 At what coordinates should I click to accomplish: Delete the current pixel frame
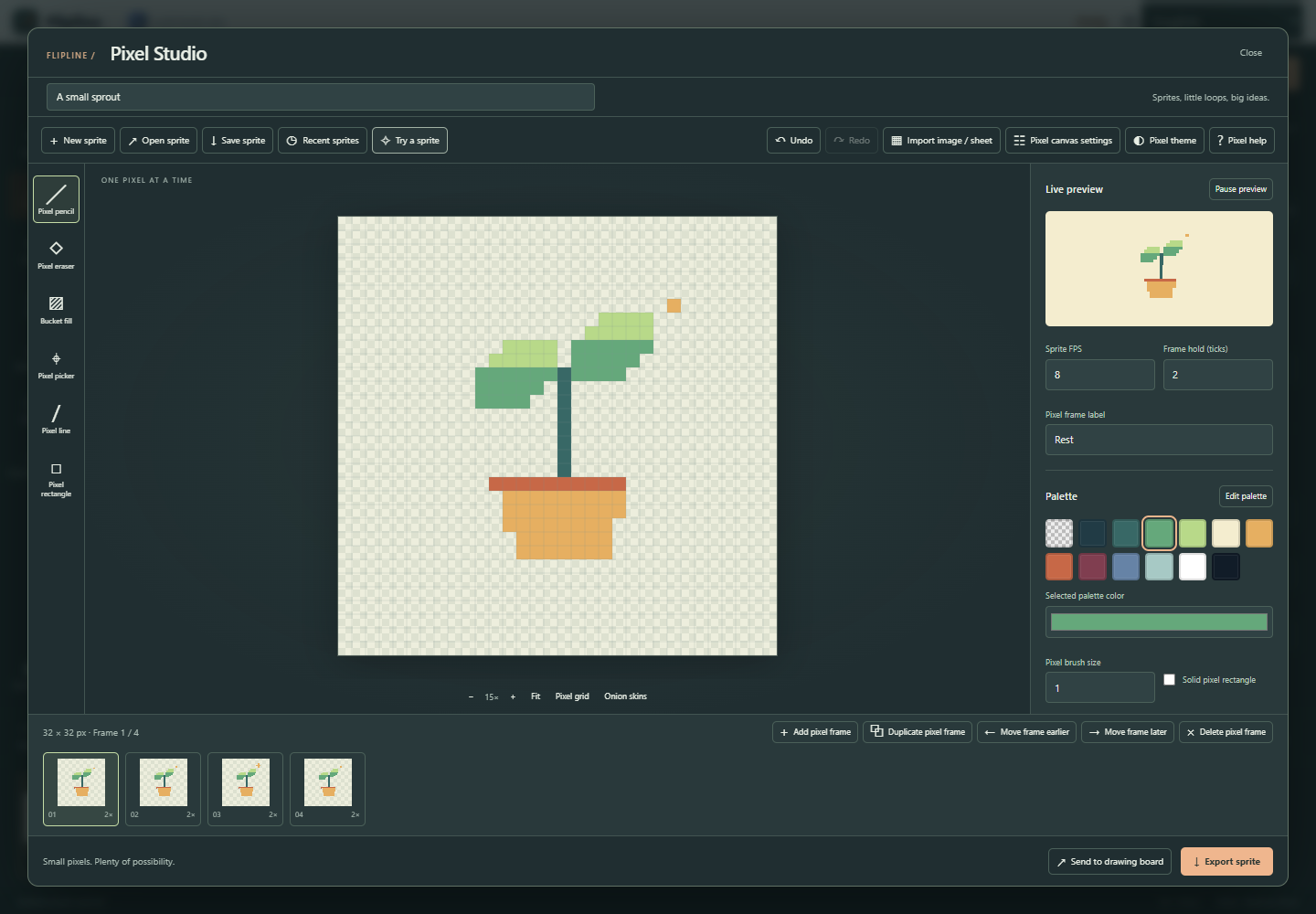1226,732
